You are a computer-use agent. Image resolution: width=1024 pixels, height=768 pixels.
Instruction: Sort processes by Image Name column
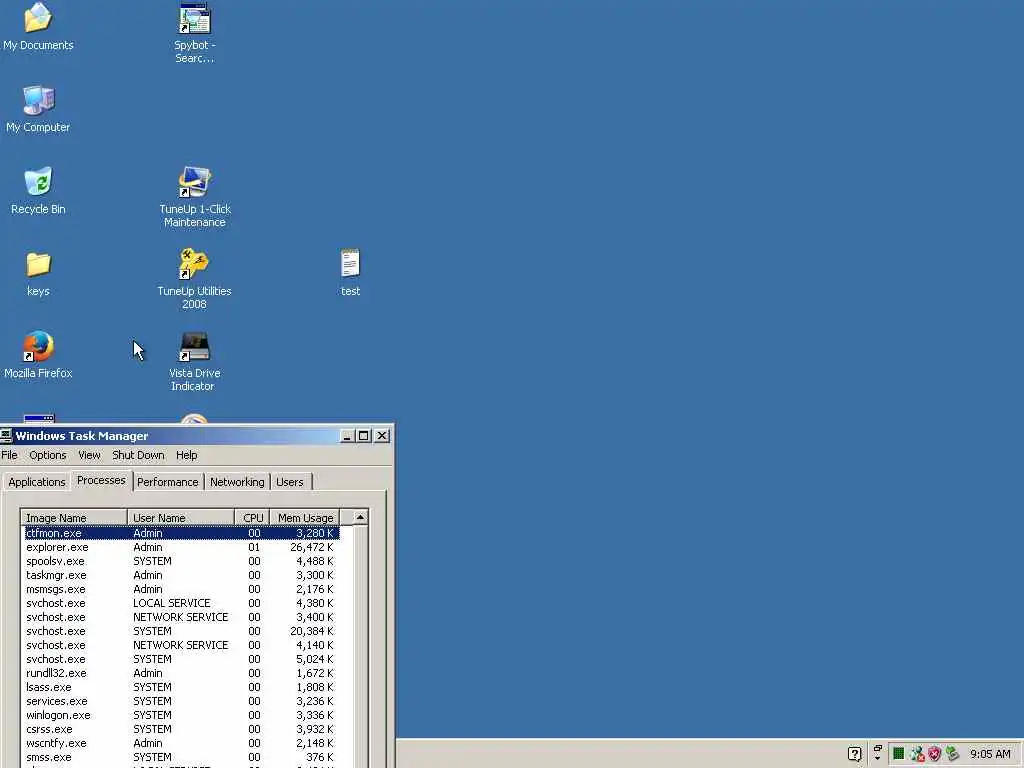[74, 517]
